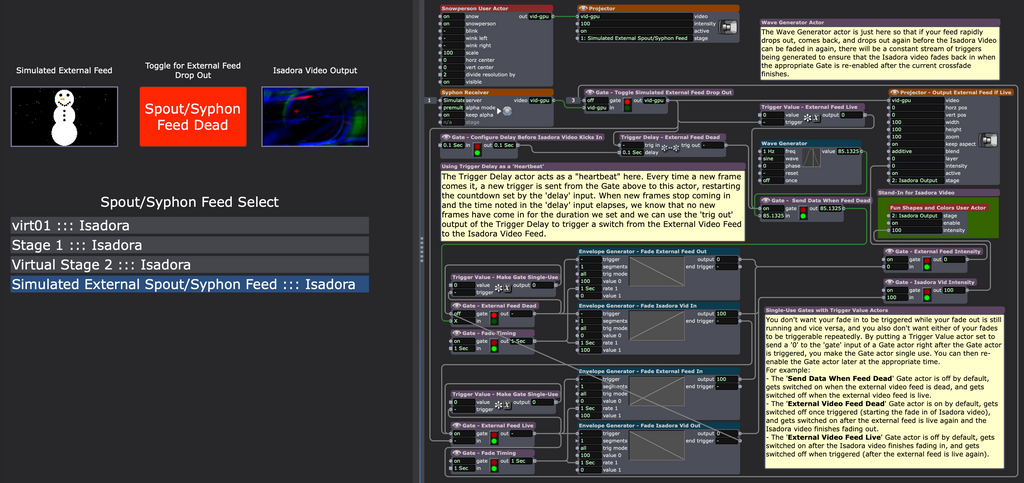This screenshot has width=1024, height=483.
Task: Click Snowperson scale value 100
Action: tap(453, 53)
